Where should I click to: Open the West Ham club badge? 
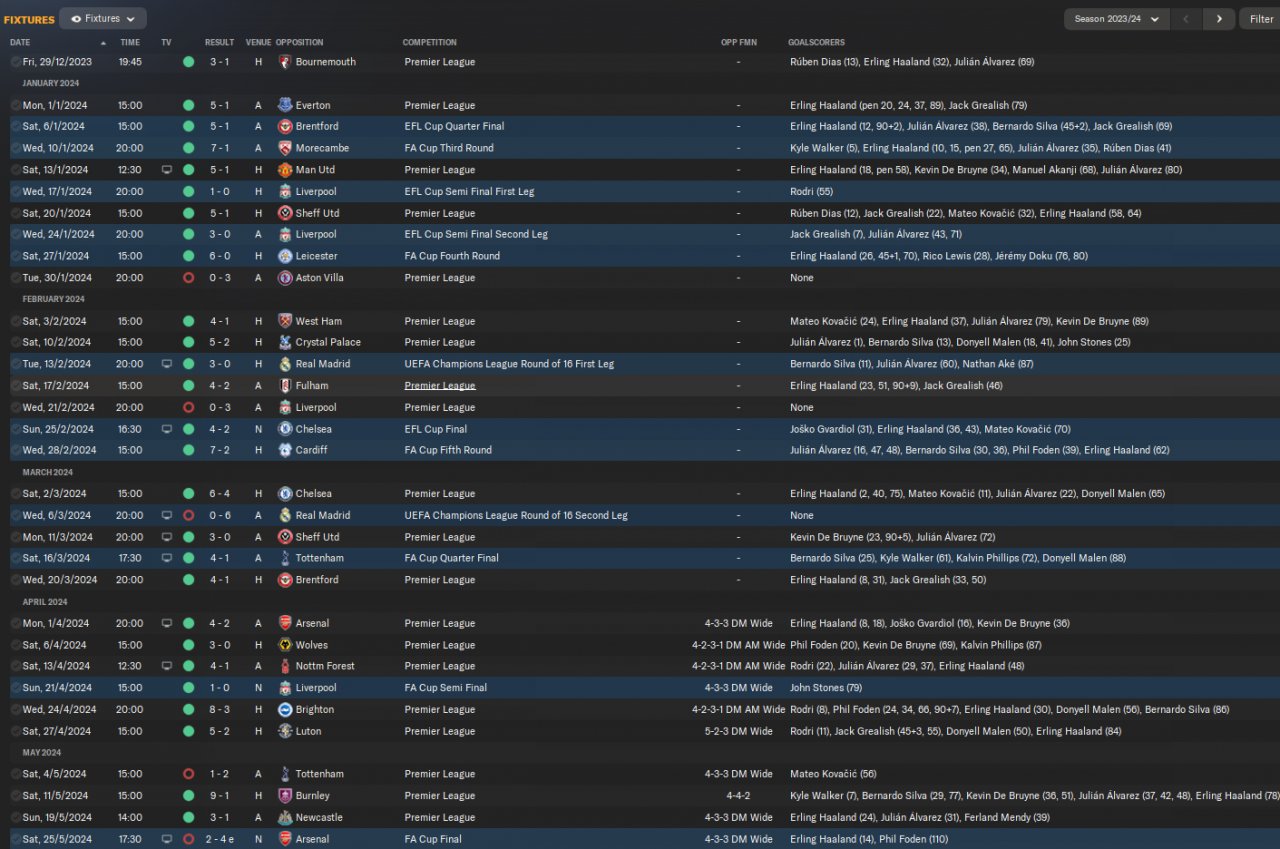285,321
